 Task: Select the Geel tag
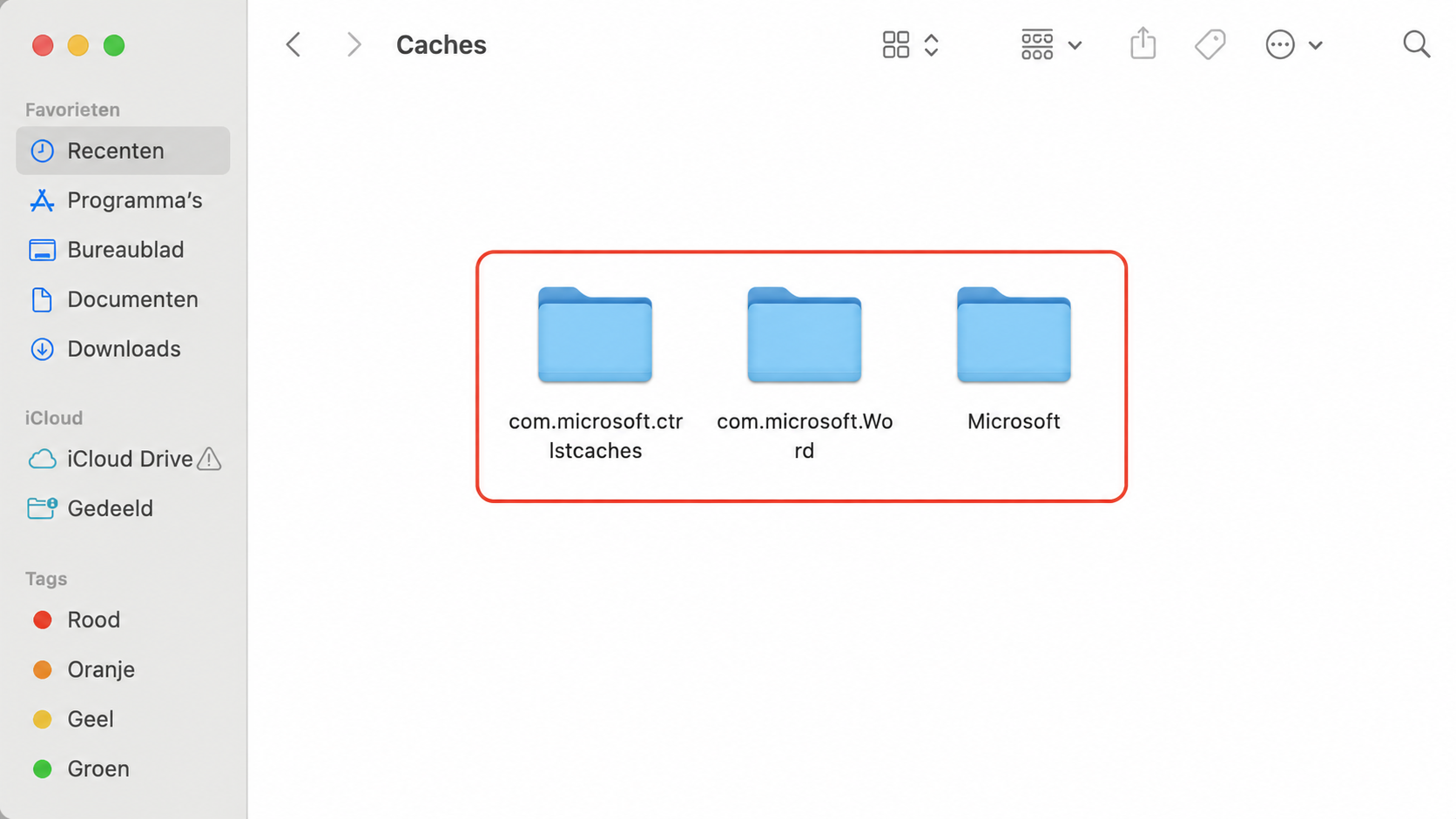click(x=123, y=719)
